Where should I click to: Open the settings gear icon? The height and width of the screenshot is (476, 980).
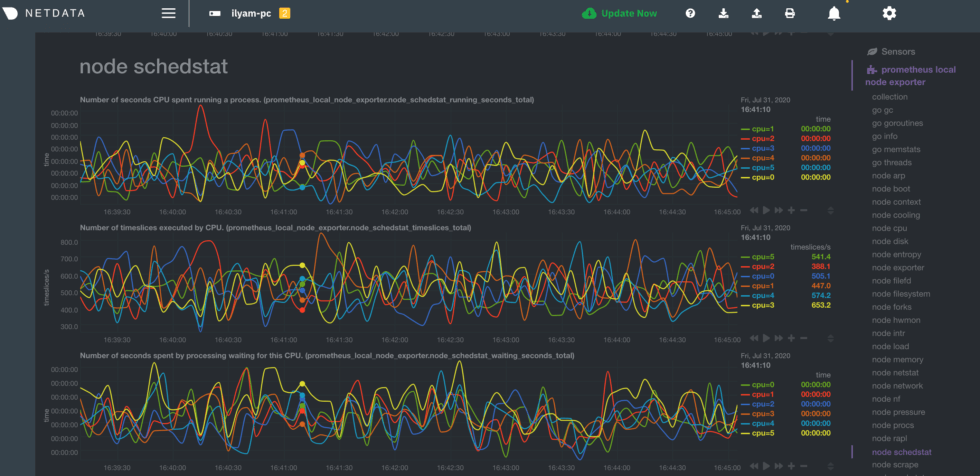tap(889, 14)
